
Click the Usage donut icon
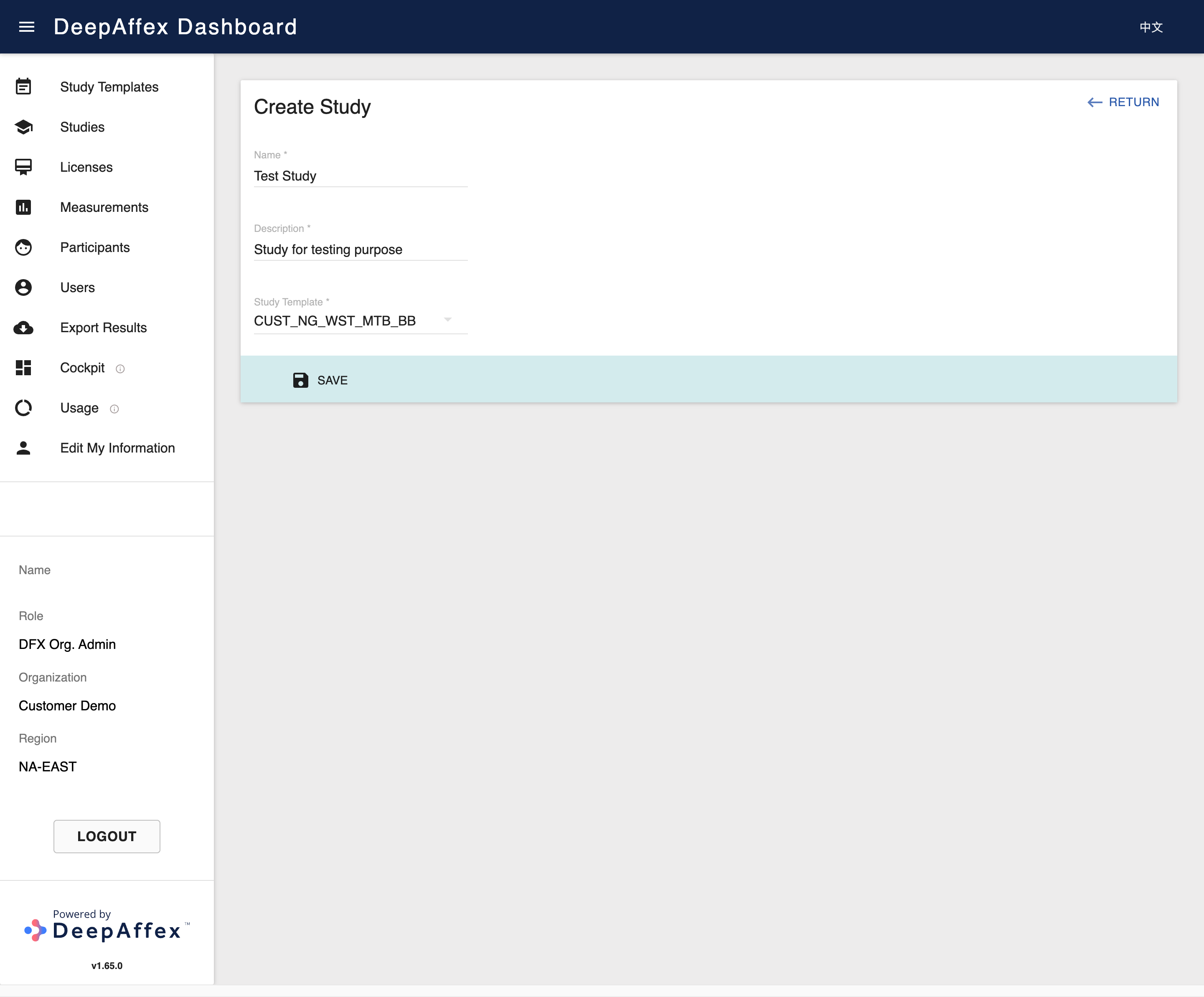23,408
